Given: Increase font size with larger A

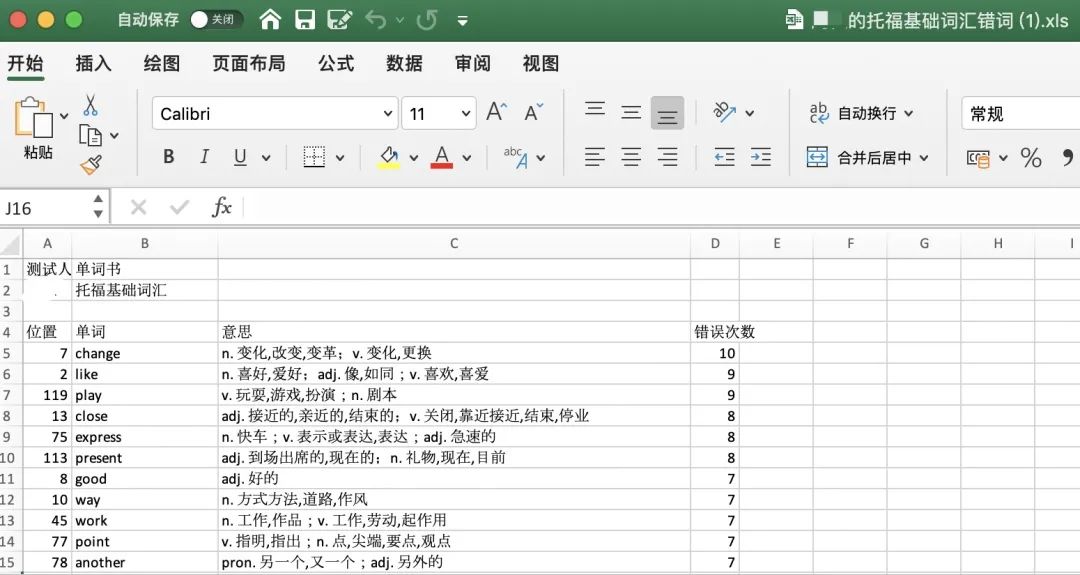Looking at the screenshot, I should (497, 112).
